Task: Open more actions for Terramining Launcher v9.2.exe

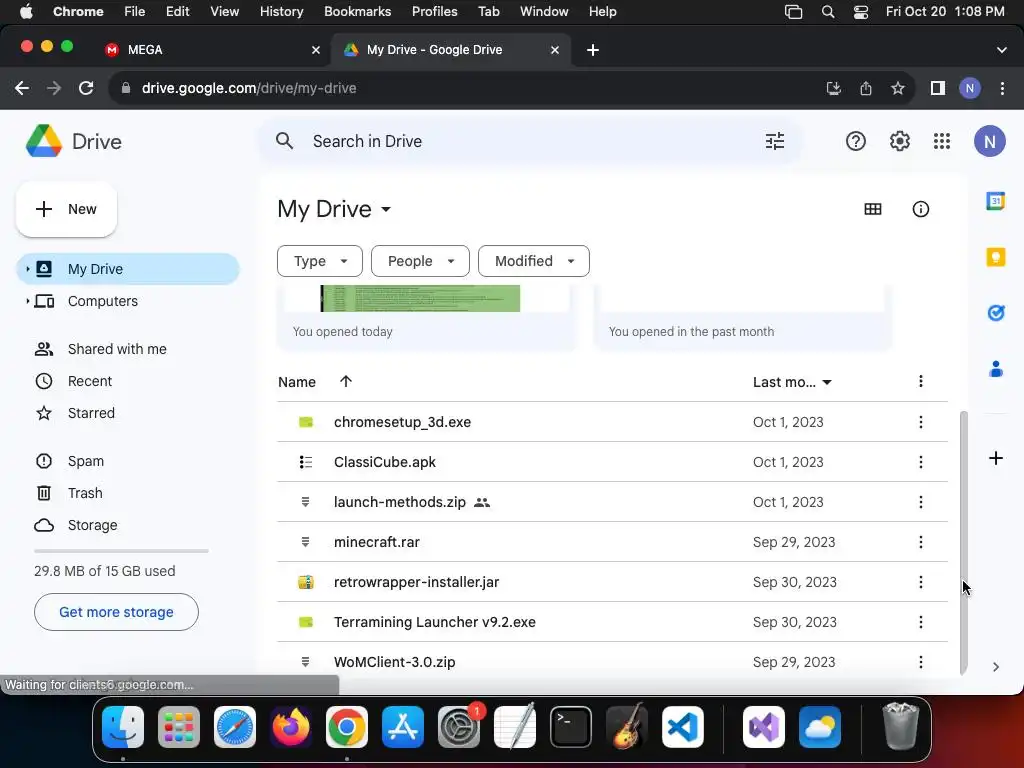Action: 920,622
